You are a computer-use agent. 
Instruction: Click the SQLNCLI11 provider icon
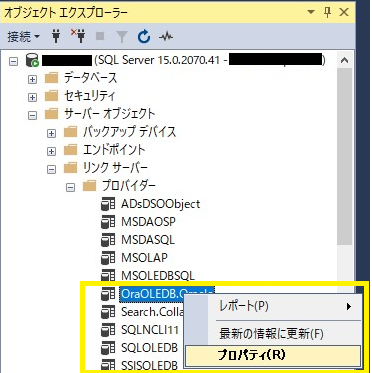tap(108, 330)
